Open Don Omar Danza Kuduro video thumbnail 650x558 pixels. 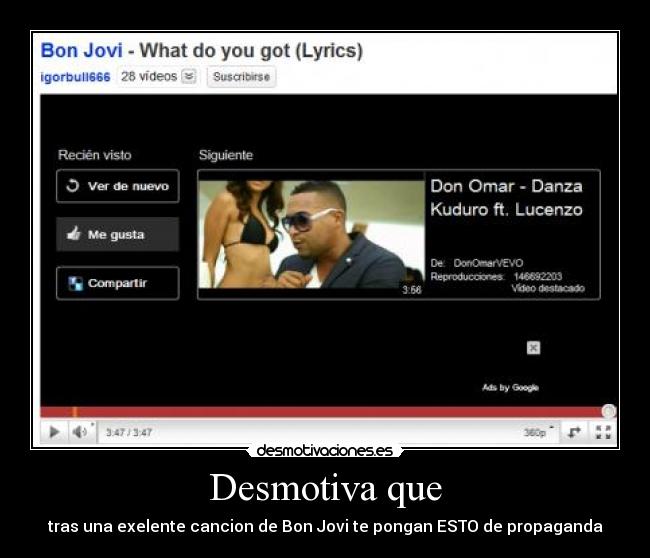(312, 234)
